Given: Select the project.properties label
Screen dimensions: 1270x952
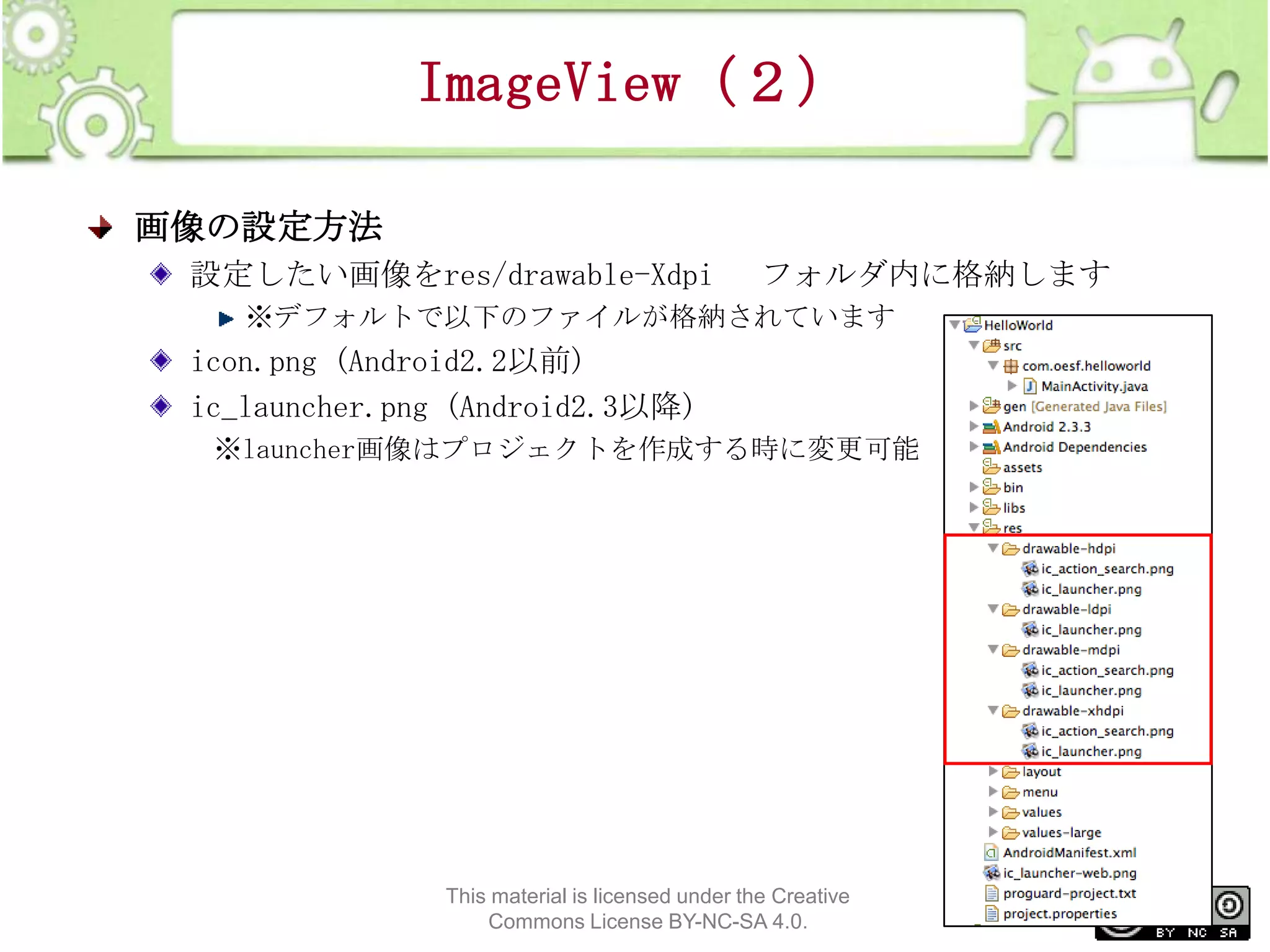Looking at the screenshot, I should click(1060, 914).
